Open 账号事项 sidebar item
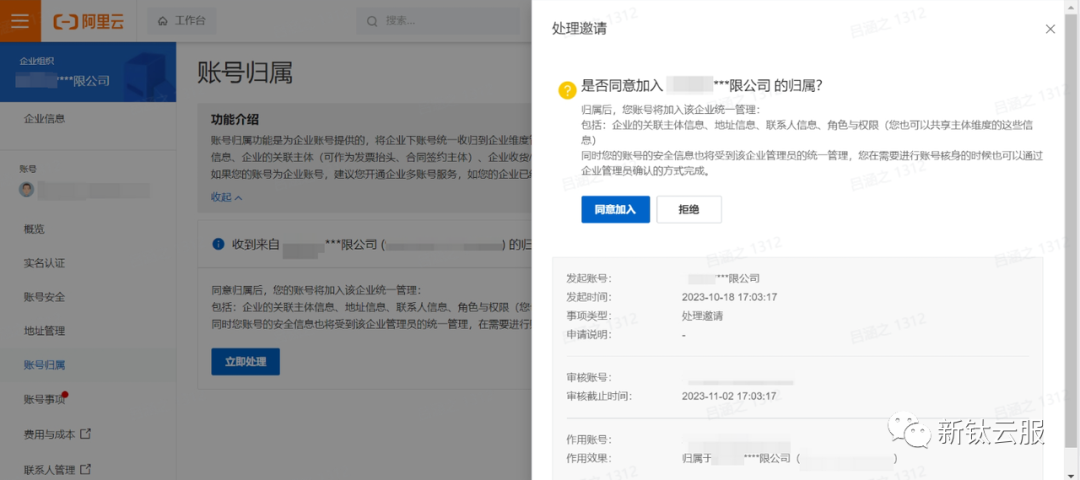This screenshot has height=480, width=1080. [44, 399]
